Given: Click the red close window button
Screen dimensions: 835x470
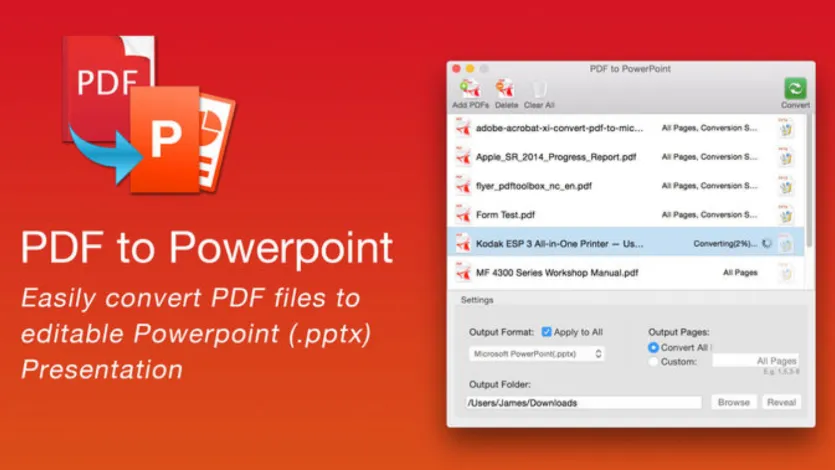Looking at the screenshot, I should point(456,69).
